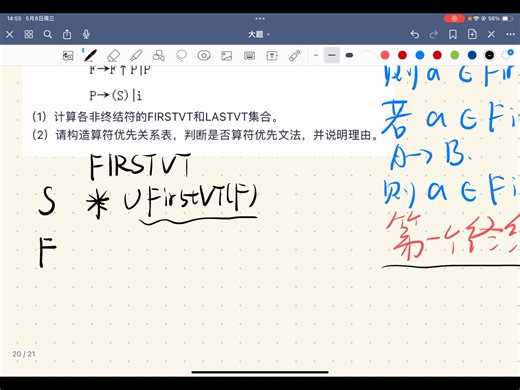
Task: Add a new page
Action: [472, 34]
